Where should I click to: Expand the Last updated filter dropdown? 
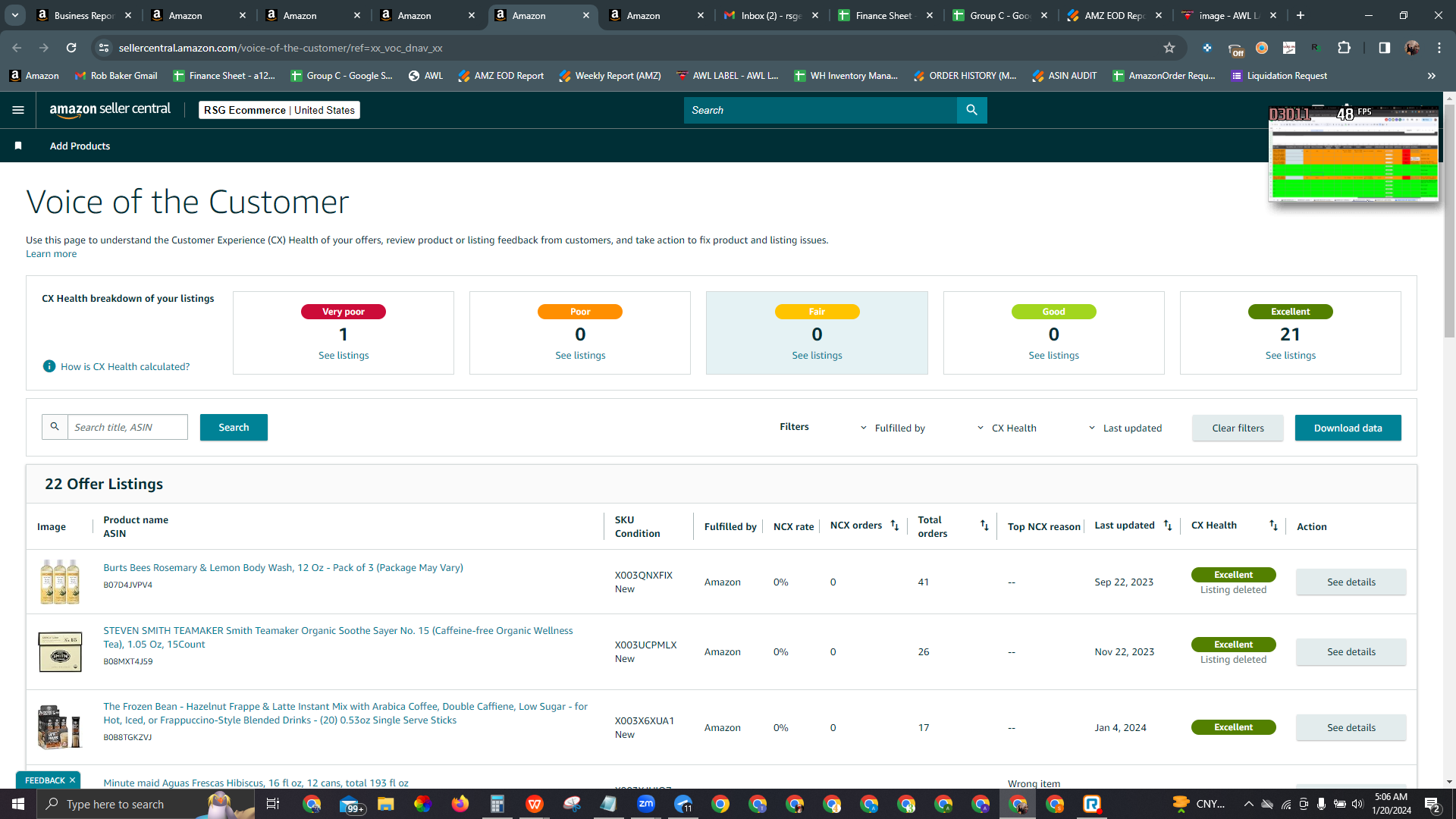click(1125, 428)
